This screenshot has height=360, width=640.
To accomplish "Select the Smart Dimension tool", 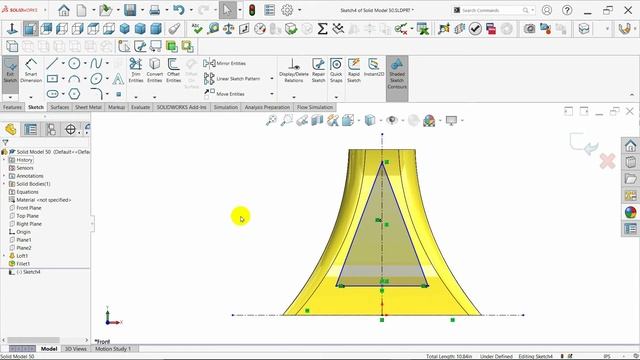I will (x=31, y=71).
